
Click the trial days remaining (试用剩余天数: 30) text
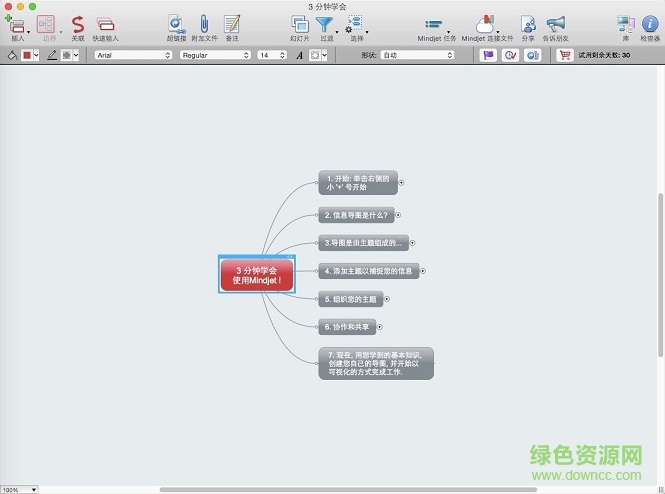point(604,55)
